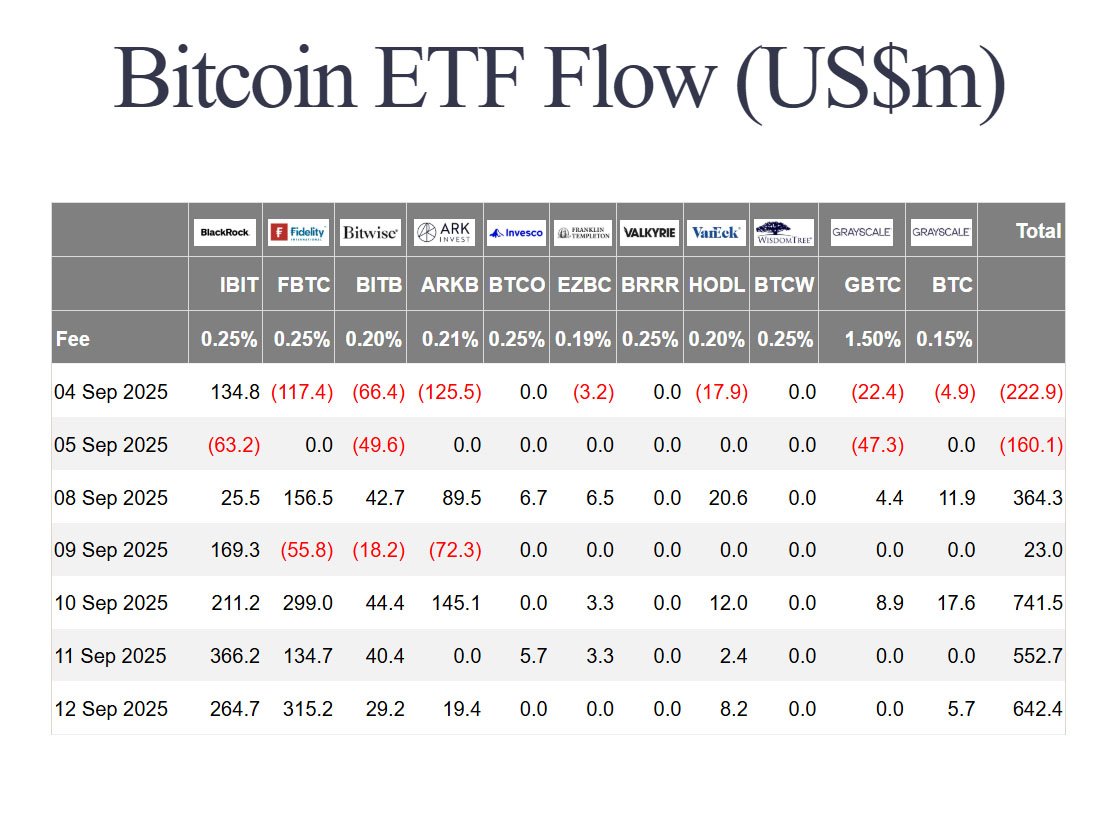Click the Grayscale logo above GBTC
Screen dimensions: 1111x830
[x=861, y=232]
